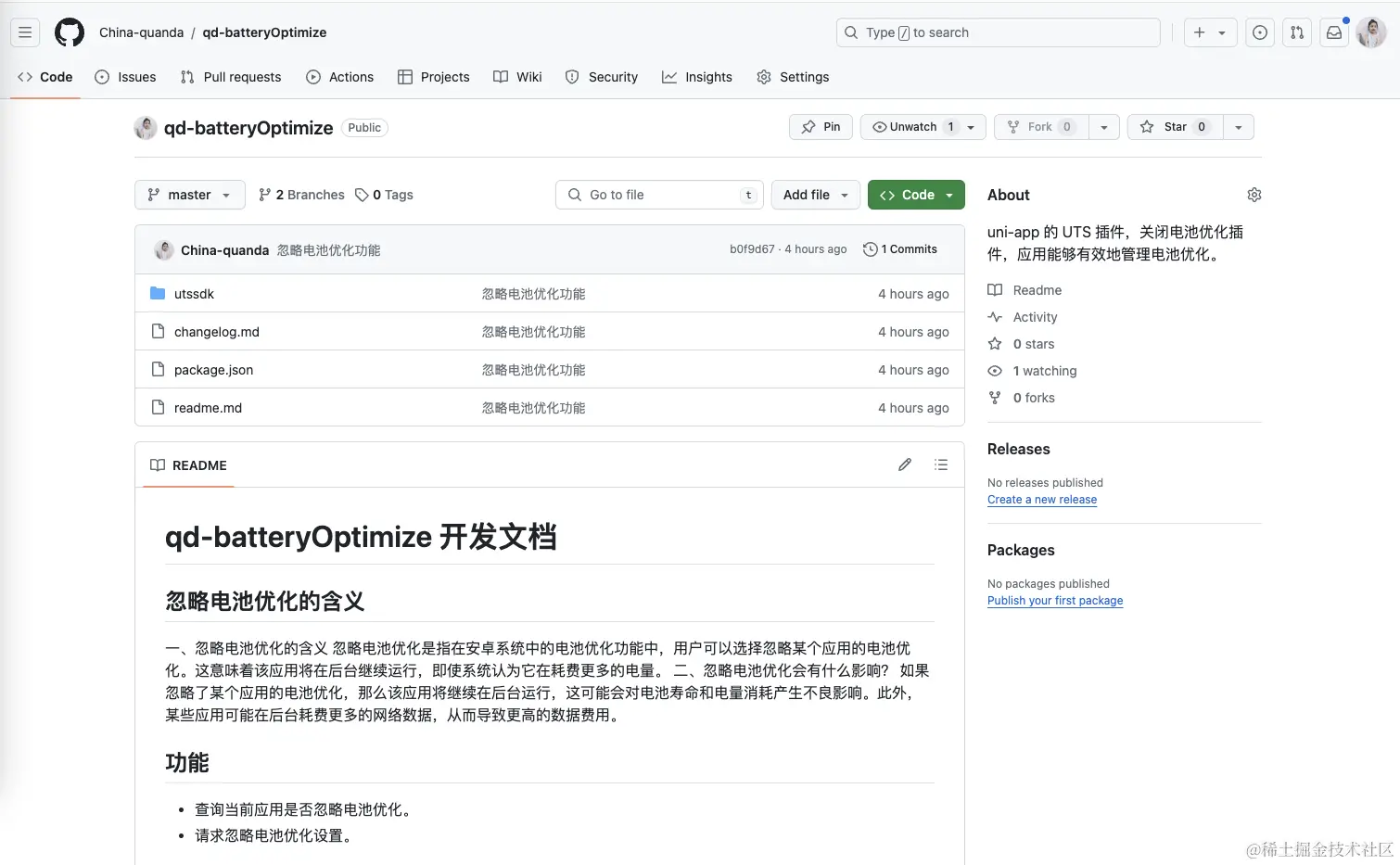Expand the Fork options dropdown arrow

coord(1103,127)
